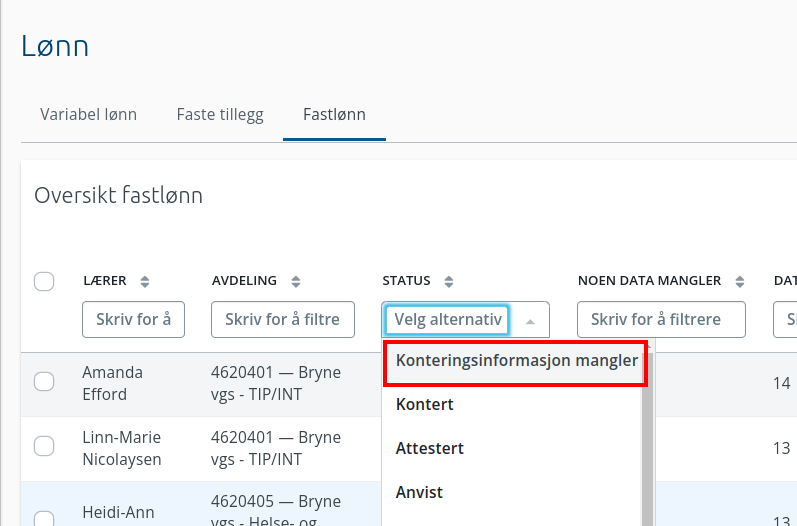Click the Lærer filter input field
This screenshot has height=526, width=797.
point(133,319)
